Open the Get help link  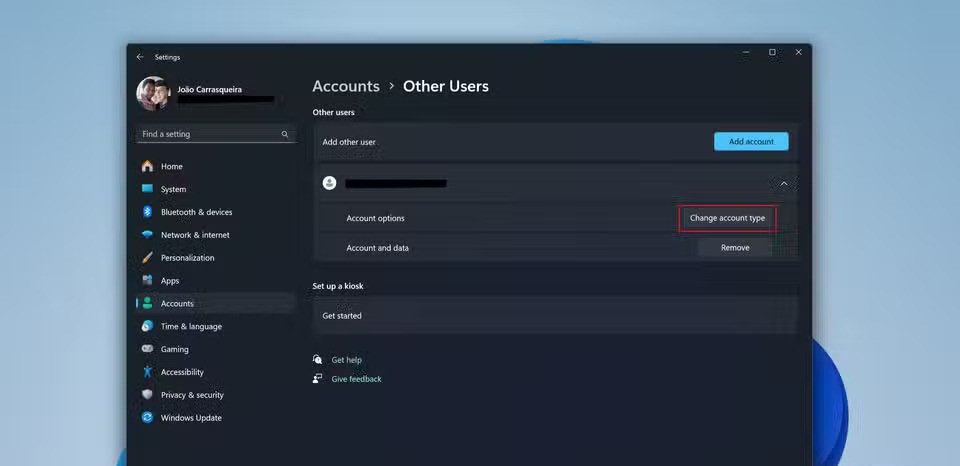346,360
